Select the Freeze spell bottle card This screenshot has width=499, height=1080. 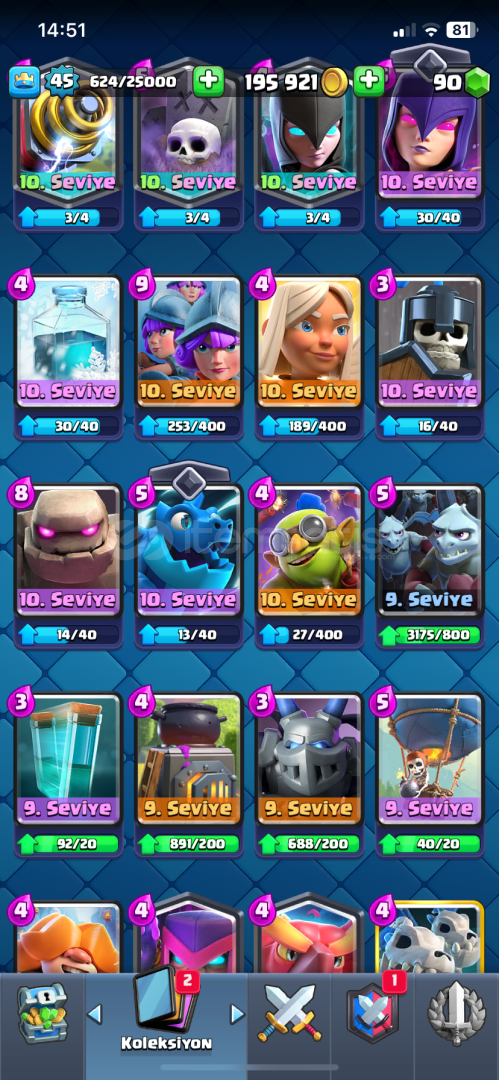coord(68,357)
